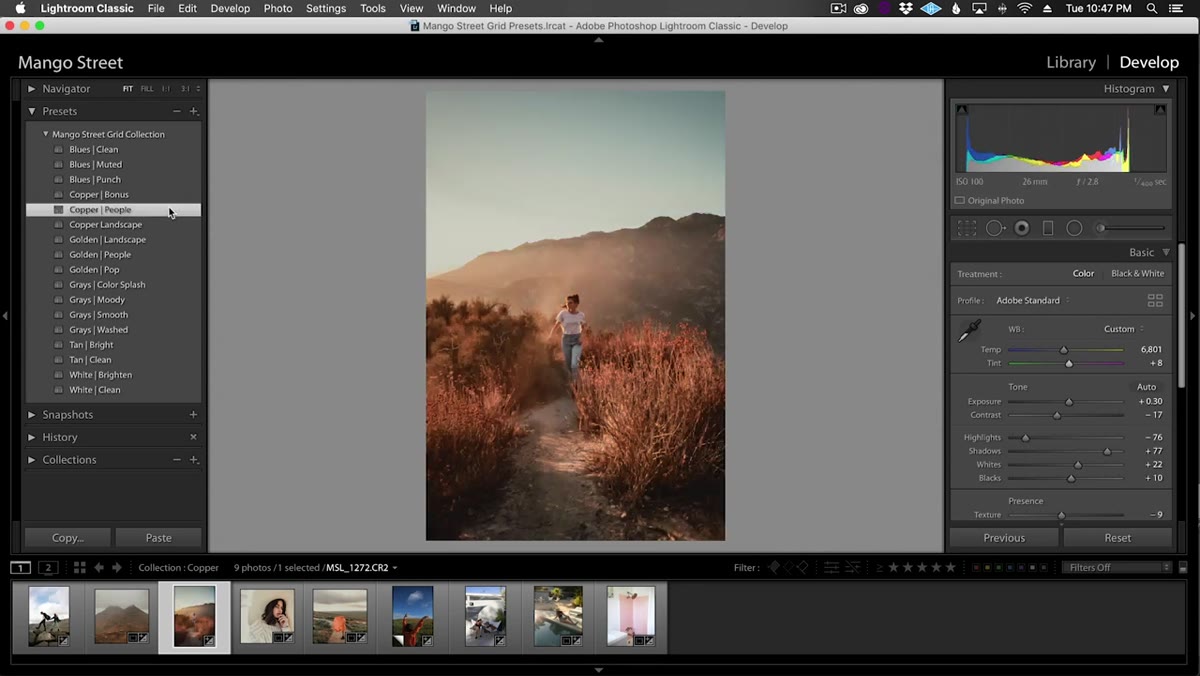
Task: Select the Spot Removal tool
Action: [995, 228]
